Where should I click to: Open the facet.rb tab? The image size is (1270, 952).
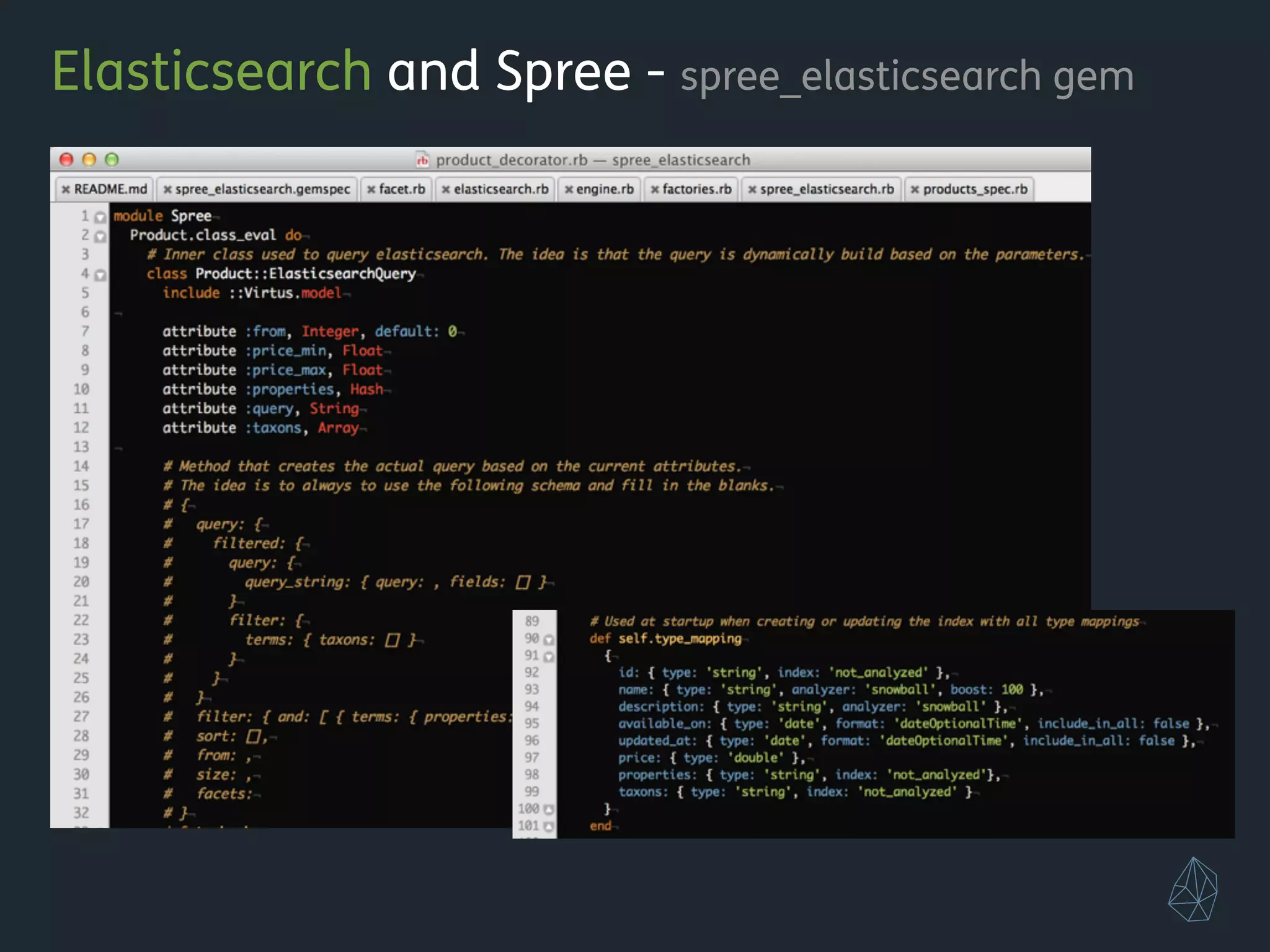click(x=401, y=190)
